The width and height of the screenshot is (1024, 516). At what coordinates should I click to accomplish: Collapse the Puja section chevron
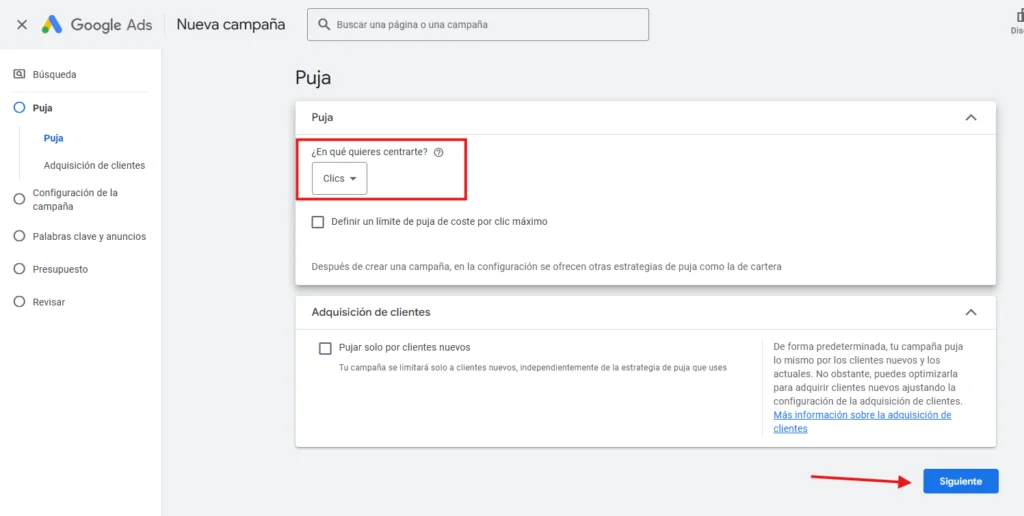pyautogui.click(x=969, y=118)
